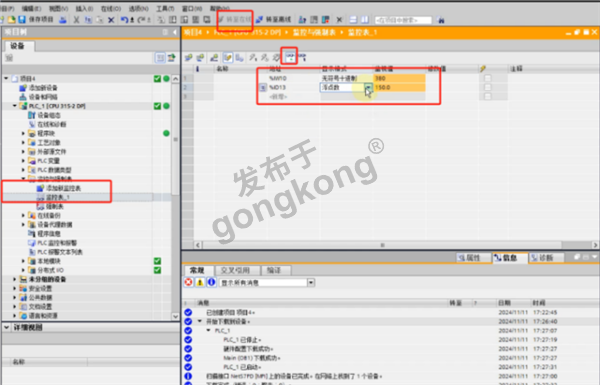Expand the PLC 数据类型 folder
The image size is (600, 385).
point(23,170)
